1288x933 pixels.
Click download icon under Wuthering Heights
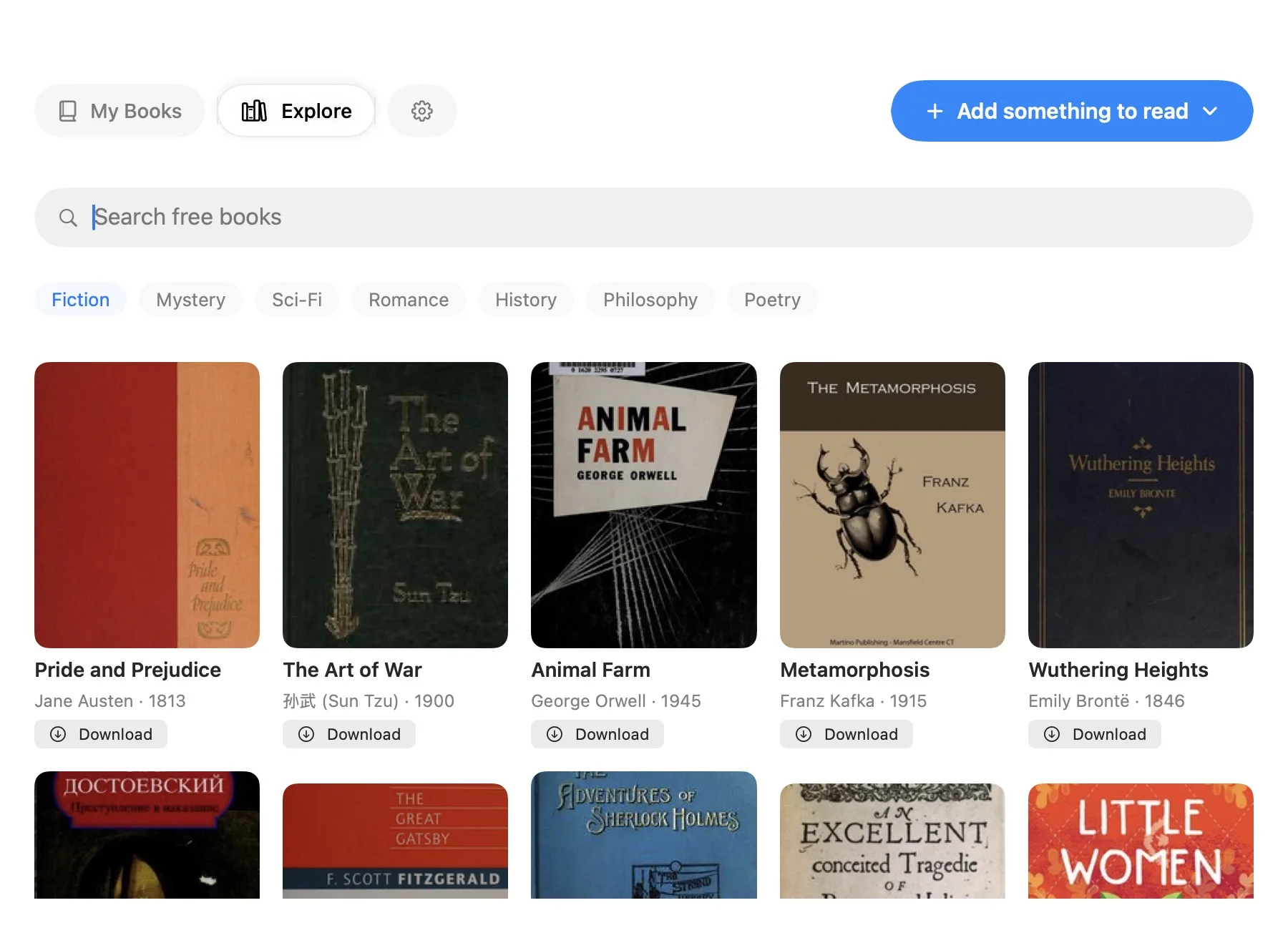1052,734
